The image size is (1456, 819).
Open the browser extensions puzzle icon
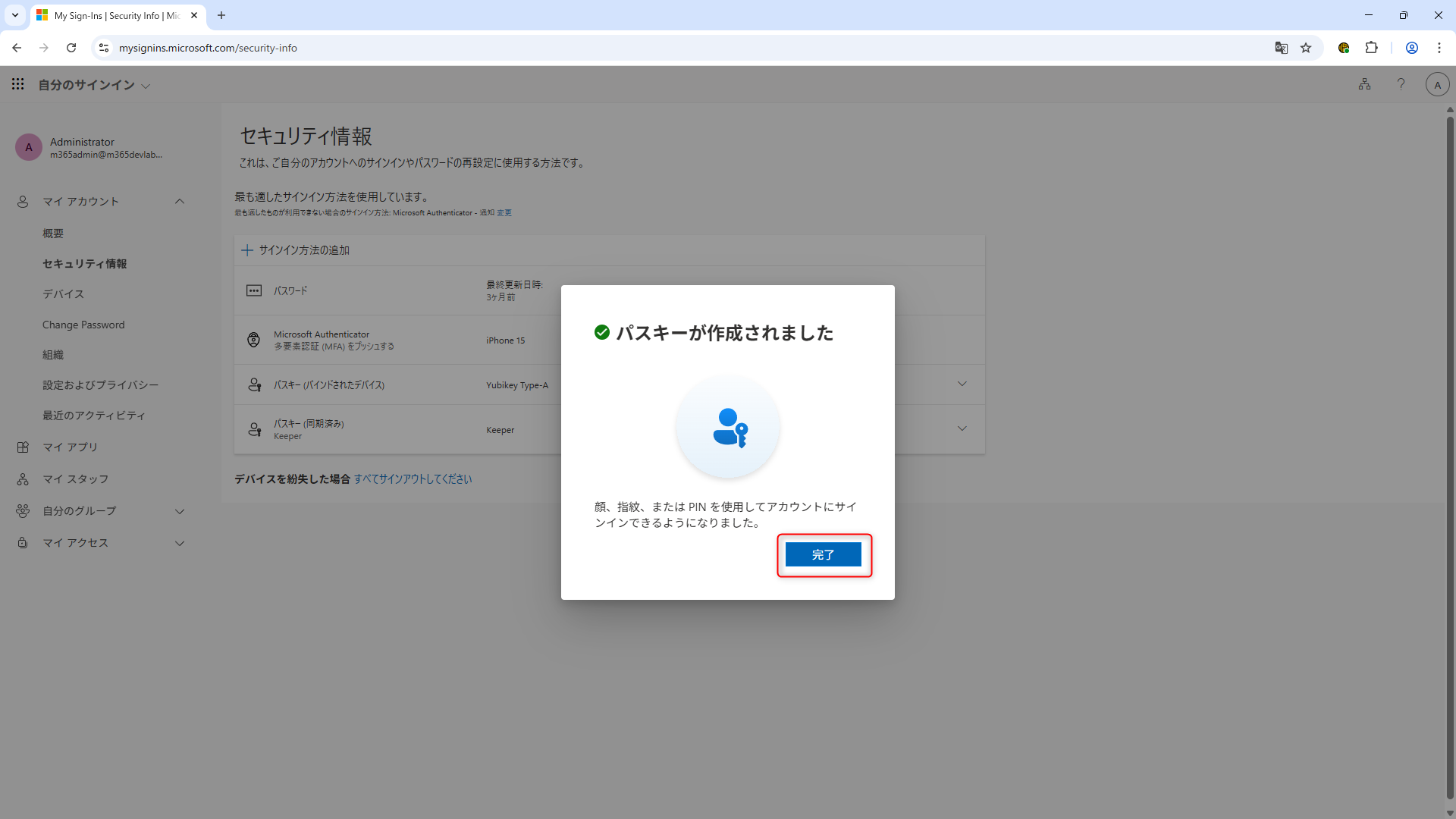pyautogui.click(x=1371, y=48)
